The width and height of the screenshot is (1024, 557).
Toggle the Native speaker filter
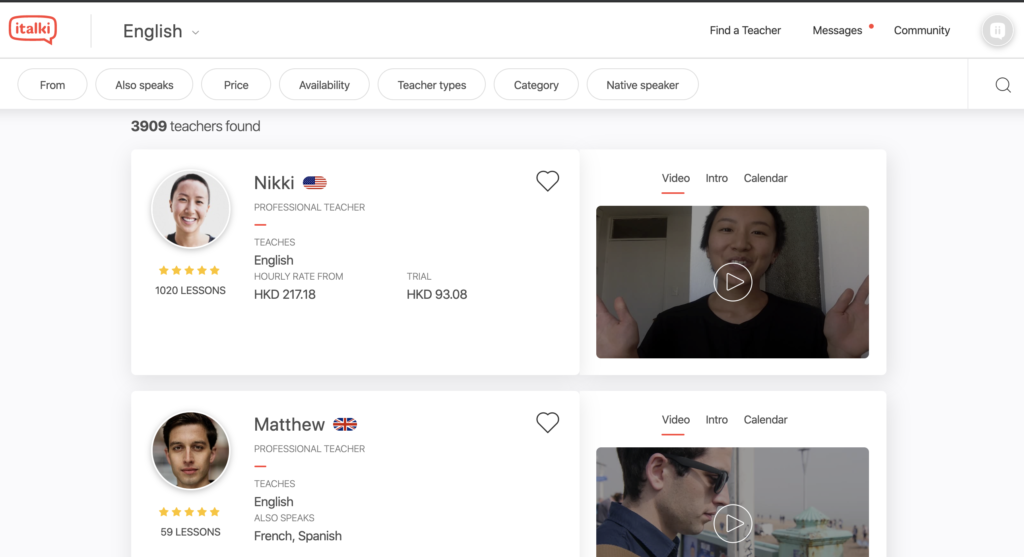pyautogui.click(x=643, y=85)
